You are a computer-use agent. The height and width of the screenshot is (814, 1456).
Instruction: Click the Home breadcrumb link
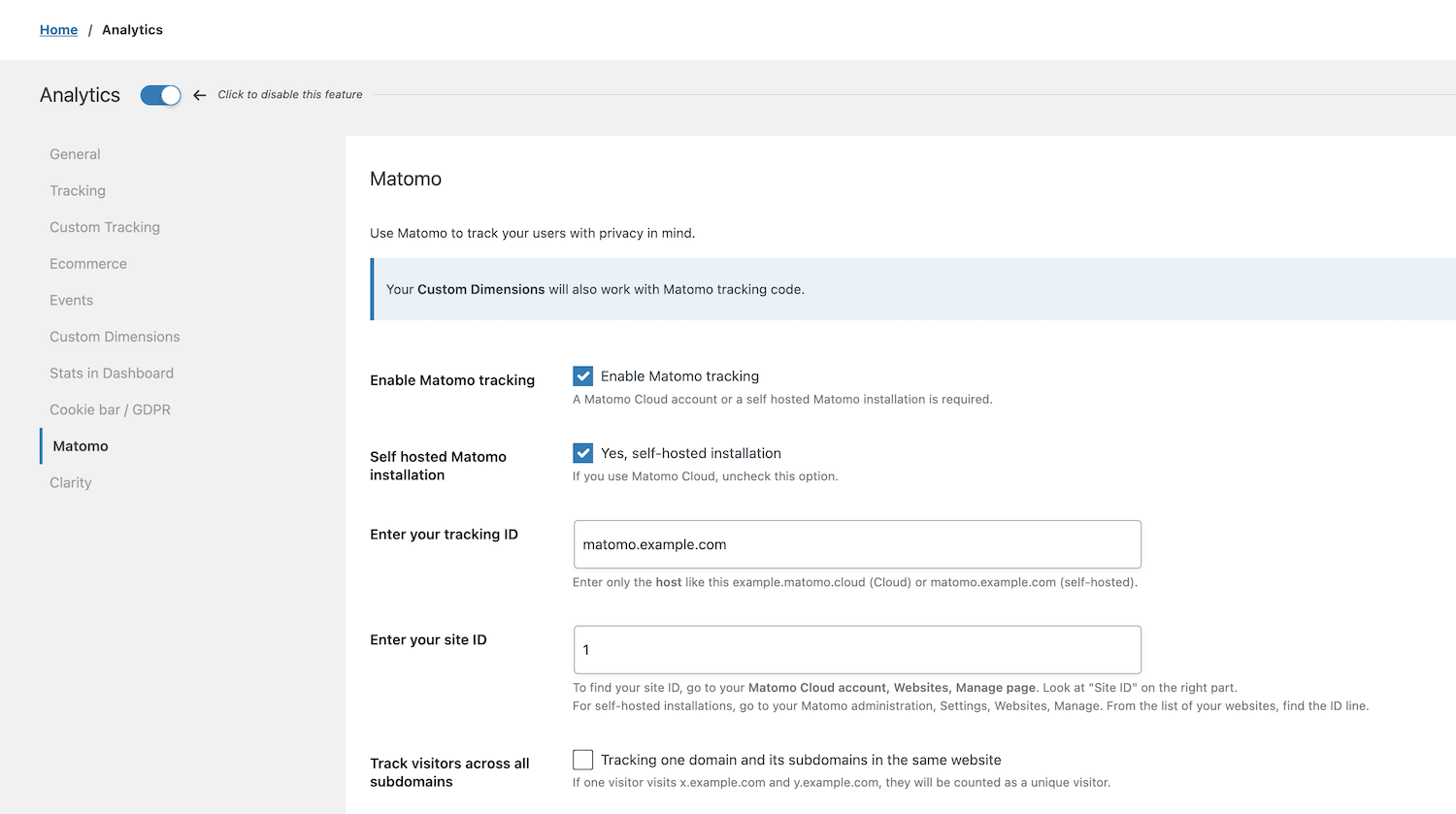point(58,30)
